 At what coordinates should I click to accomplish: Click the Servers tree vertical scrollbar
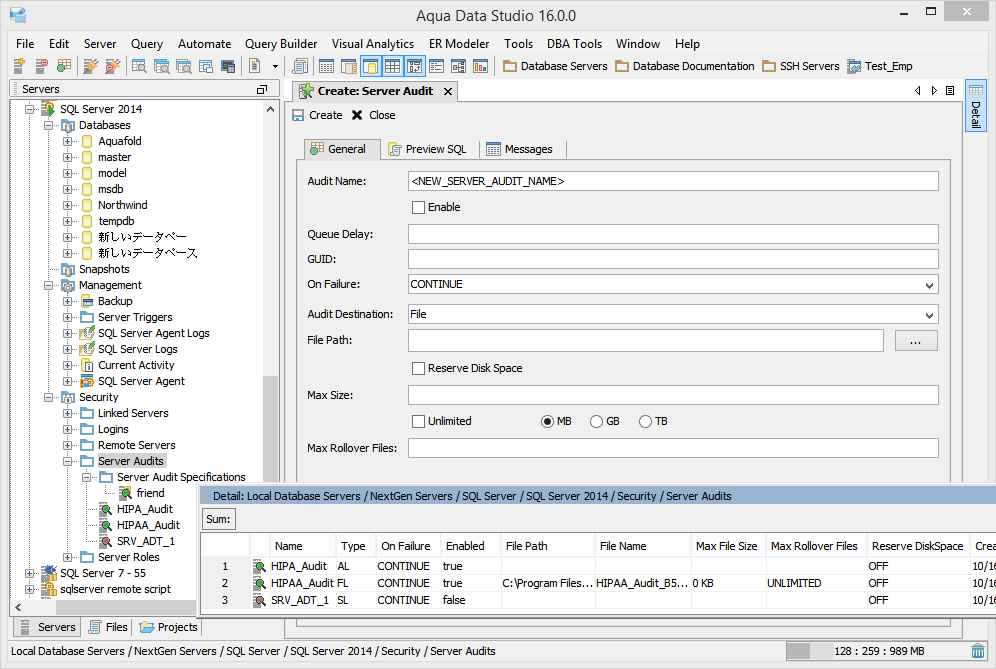(270, 429)
